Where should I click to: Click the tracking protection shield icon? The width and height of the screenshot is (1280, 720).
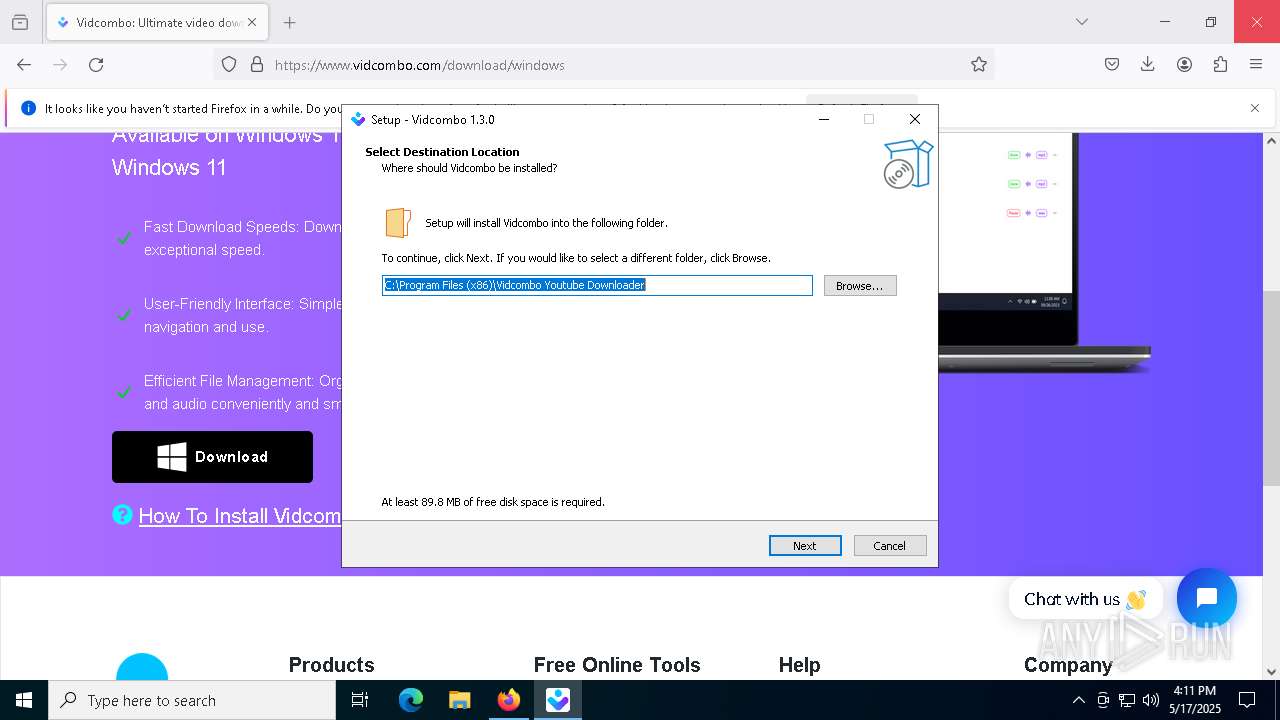pyautogui.click(x=229, y=65)
